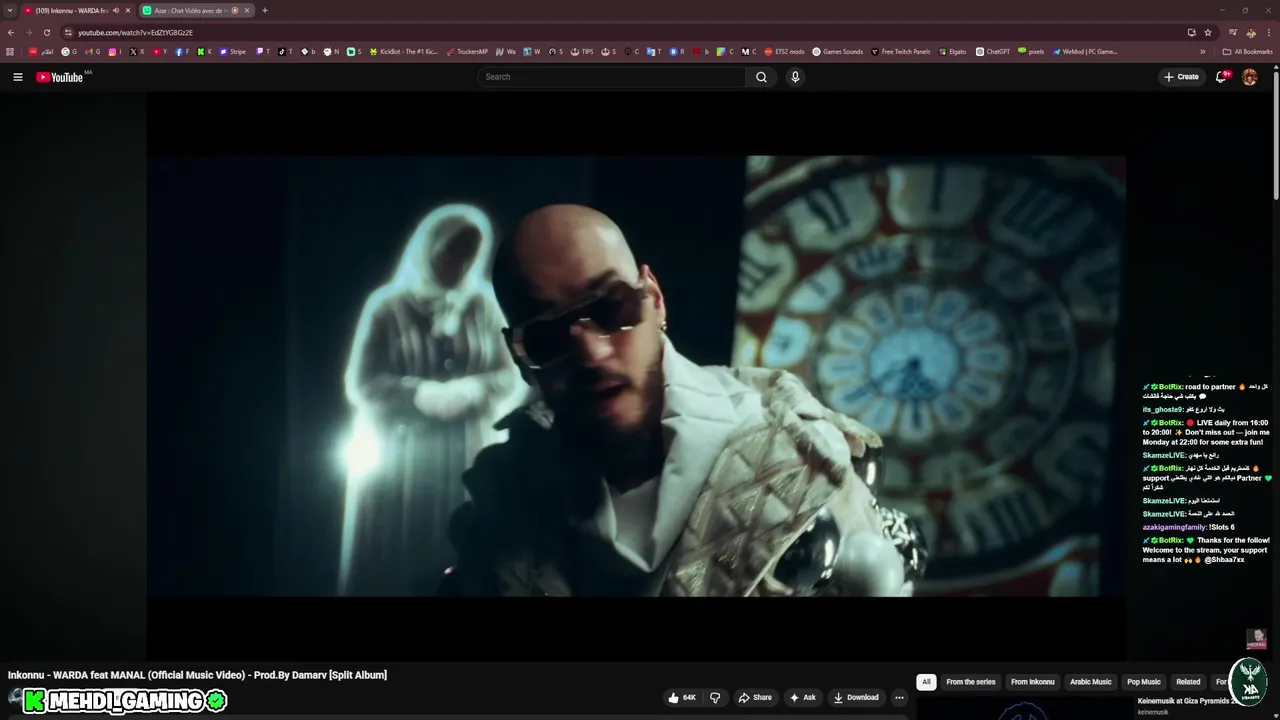
Task: Filter suggestions by From the series
Action: point(971,682)
